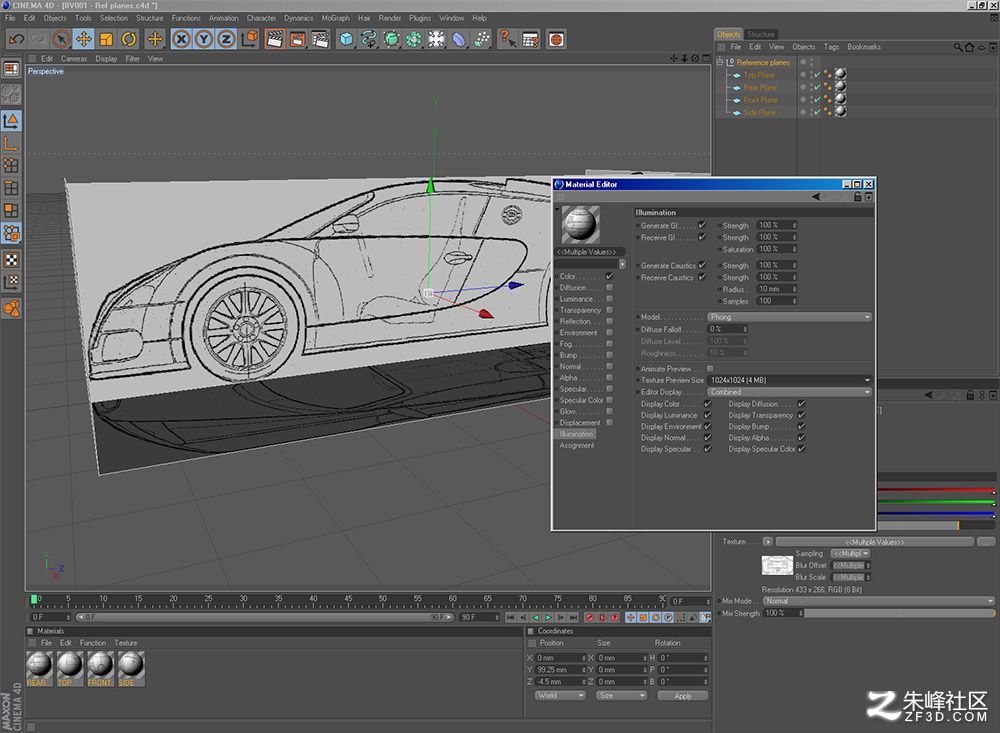Activate the Rotate tool
1000x733 pixels.
pos(129,40)
